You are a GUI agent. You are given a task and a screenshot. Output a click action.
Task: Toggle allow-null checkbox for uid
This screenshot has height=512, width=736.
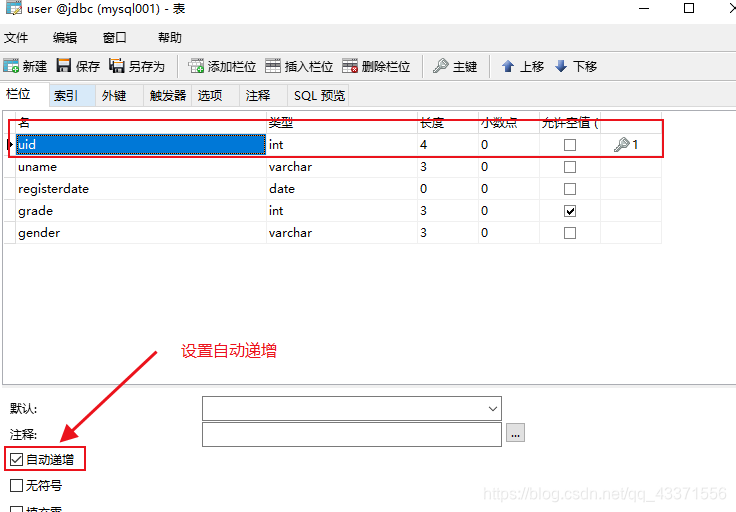click(x=570, y=145)
